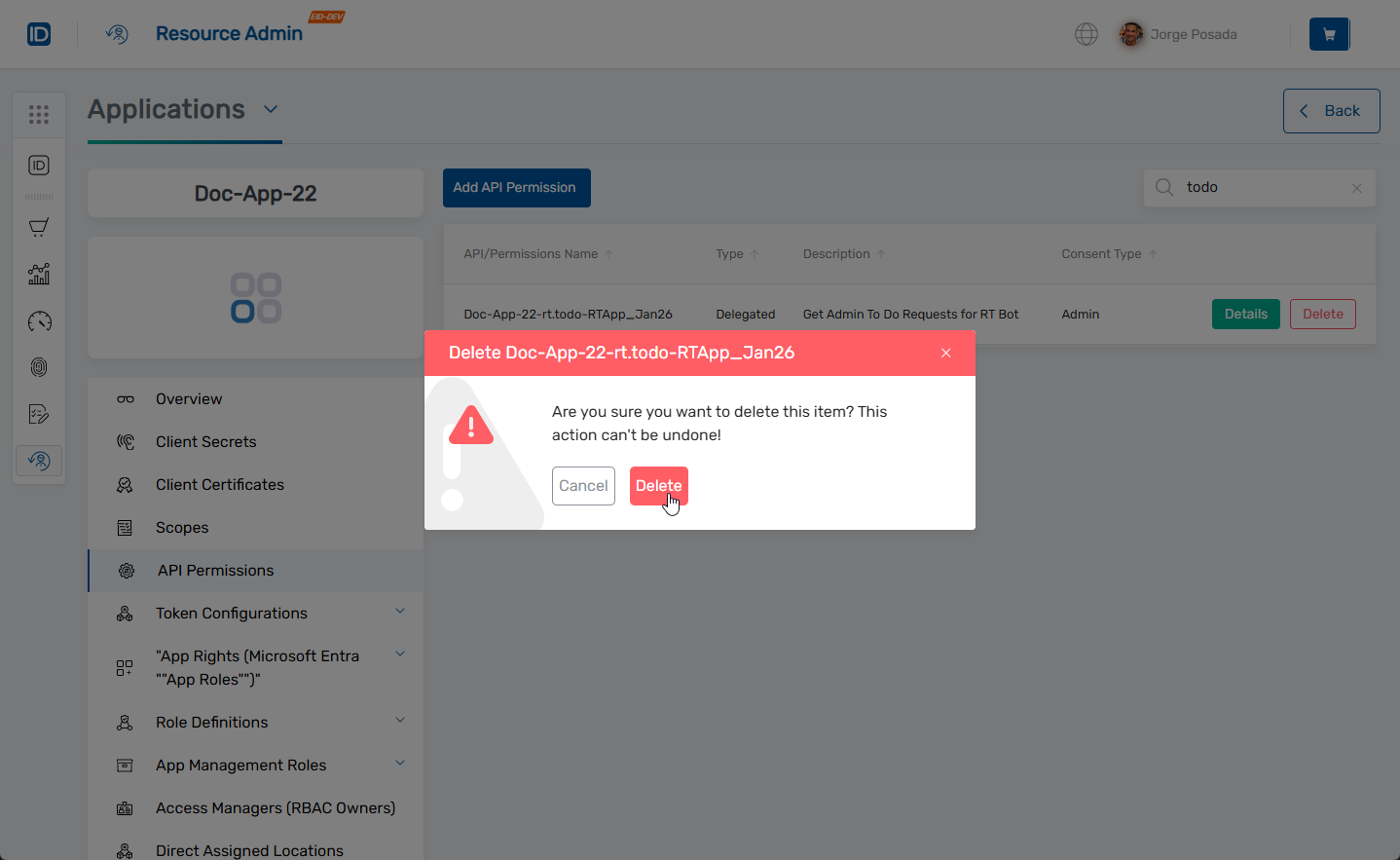This screenshot has width=1400, height=860.
Task: Select the ID badge icon in the sidebar
Action: (x=39, y=165)
